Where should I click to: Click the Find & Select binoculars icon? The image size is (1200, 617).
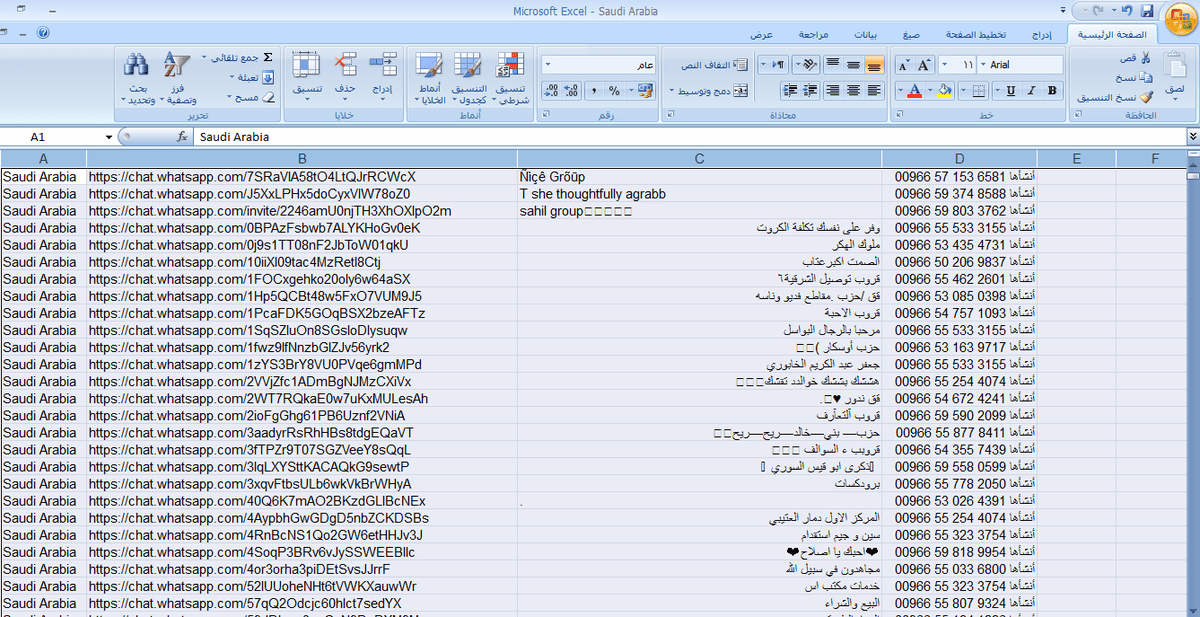[x=136, y=66]
